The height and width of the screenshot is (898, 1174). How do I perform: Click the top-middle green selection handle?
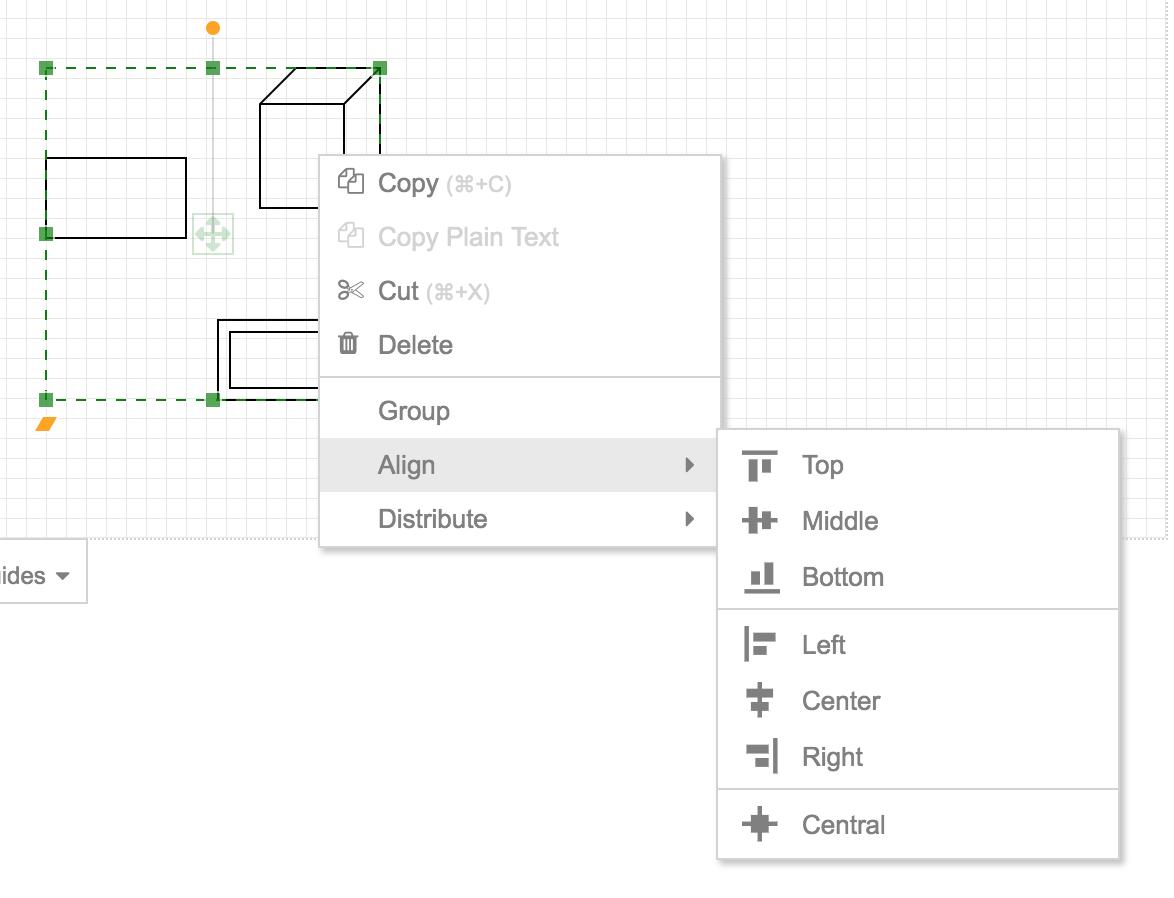[x=213, y=68]
